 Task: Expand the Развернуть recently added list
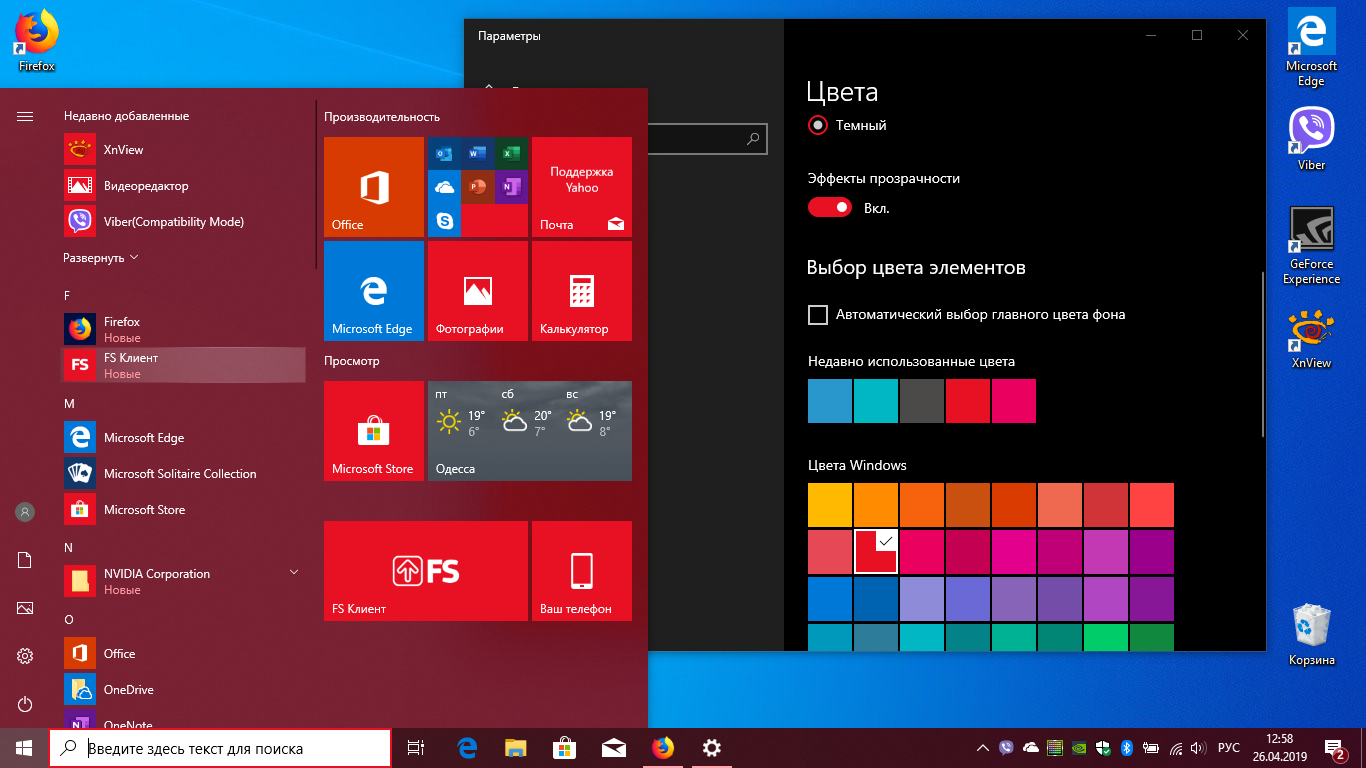[x=101, y=258]
